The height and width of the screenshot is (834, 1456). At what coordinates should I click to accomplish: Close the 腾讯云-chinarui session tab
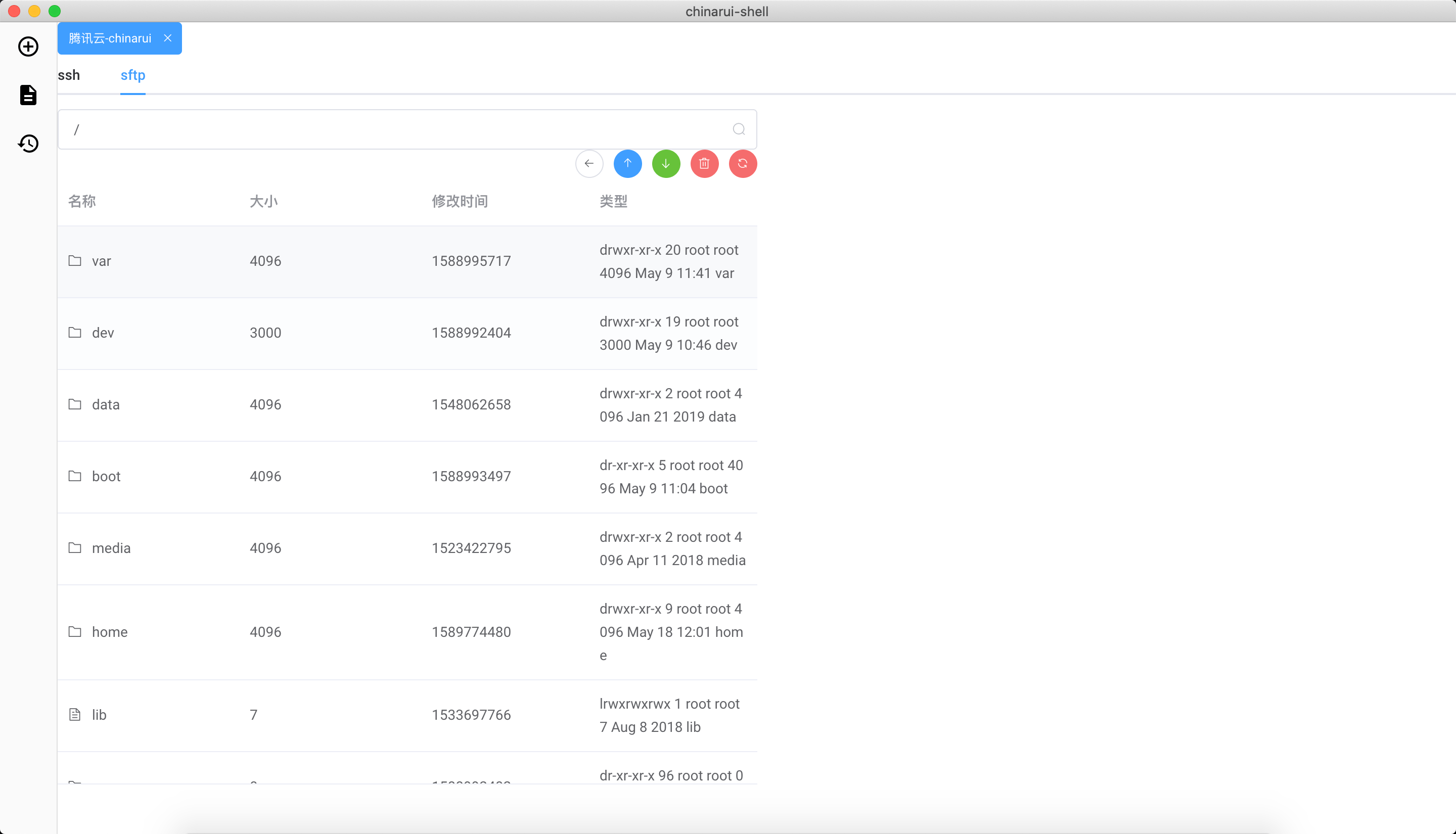167,38
